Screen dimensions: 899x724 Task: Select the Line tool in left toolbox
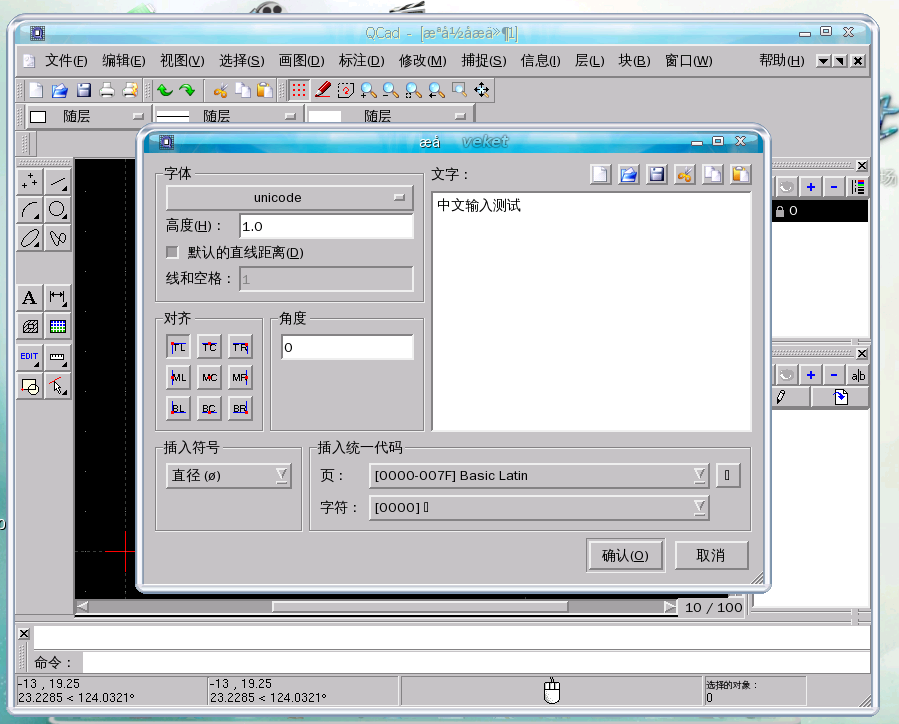pos(58,182)
